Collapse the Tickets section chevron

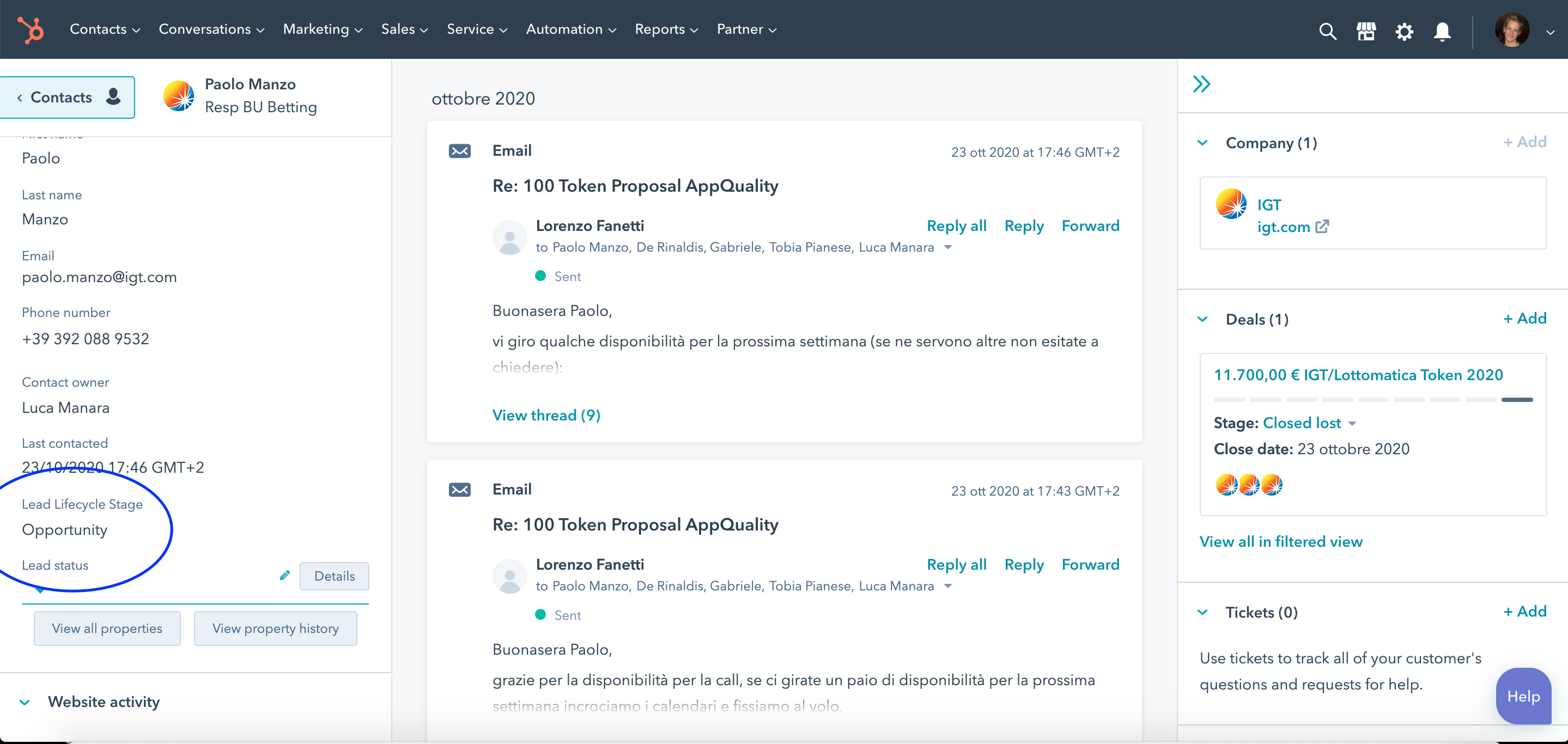pos(1202,612)
